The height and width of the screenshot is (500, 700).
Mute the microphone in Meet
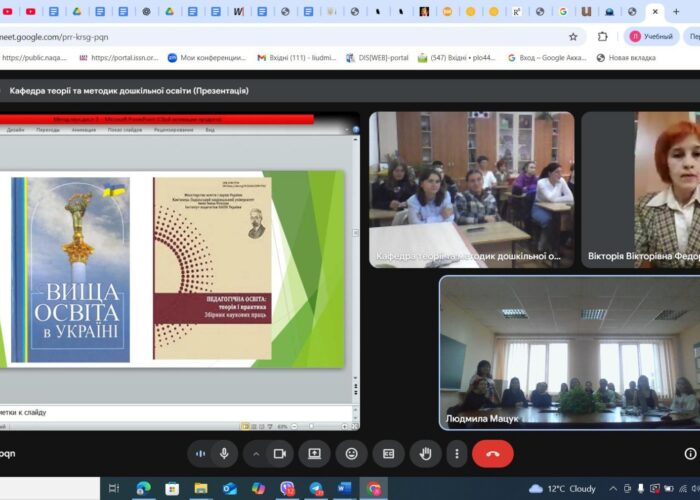(224, 453)
